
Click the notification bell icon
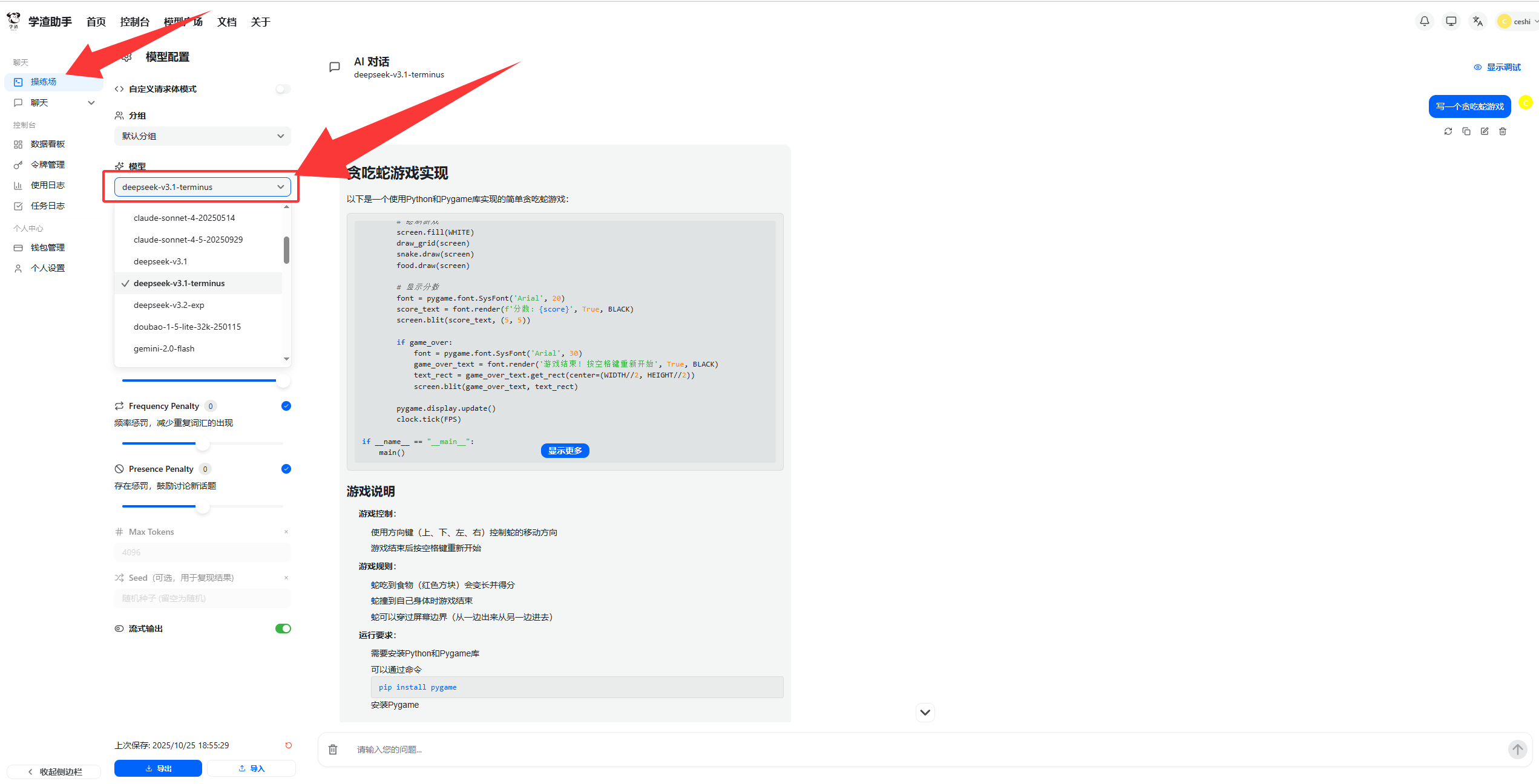1424,21
